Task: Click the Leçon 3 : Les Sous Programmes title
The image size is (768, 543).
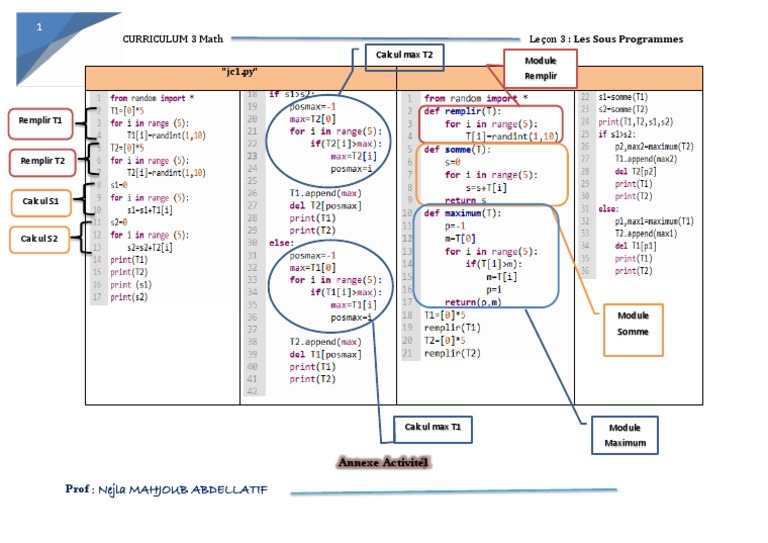Action: pyautogui.click(x=619, y=39)
